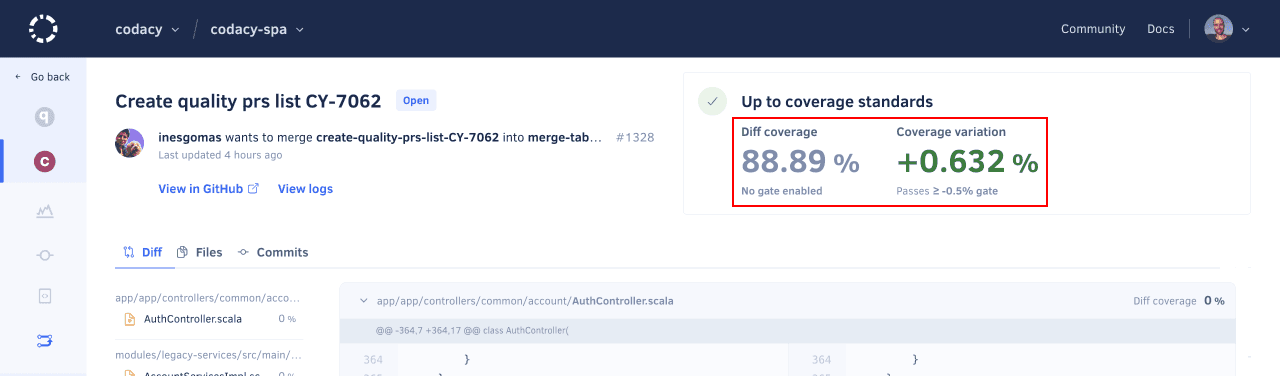
Task: Click inesgomas author avatar
Action: [x=130, y=143]
